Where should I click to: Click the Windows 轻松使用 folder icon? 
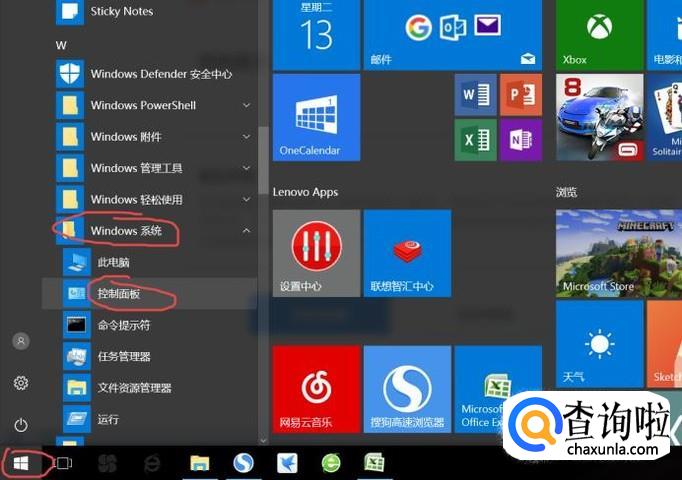point(70,199)
